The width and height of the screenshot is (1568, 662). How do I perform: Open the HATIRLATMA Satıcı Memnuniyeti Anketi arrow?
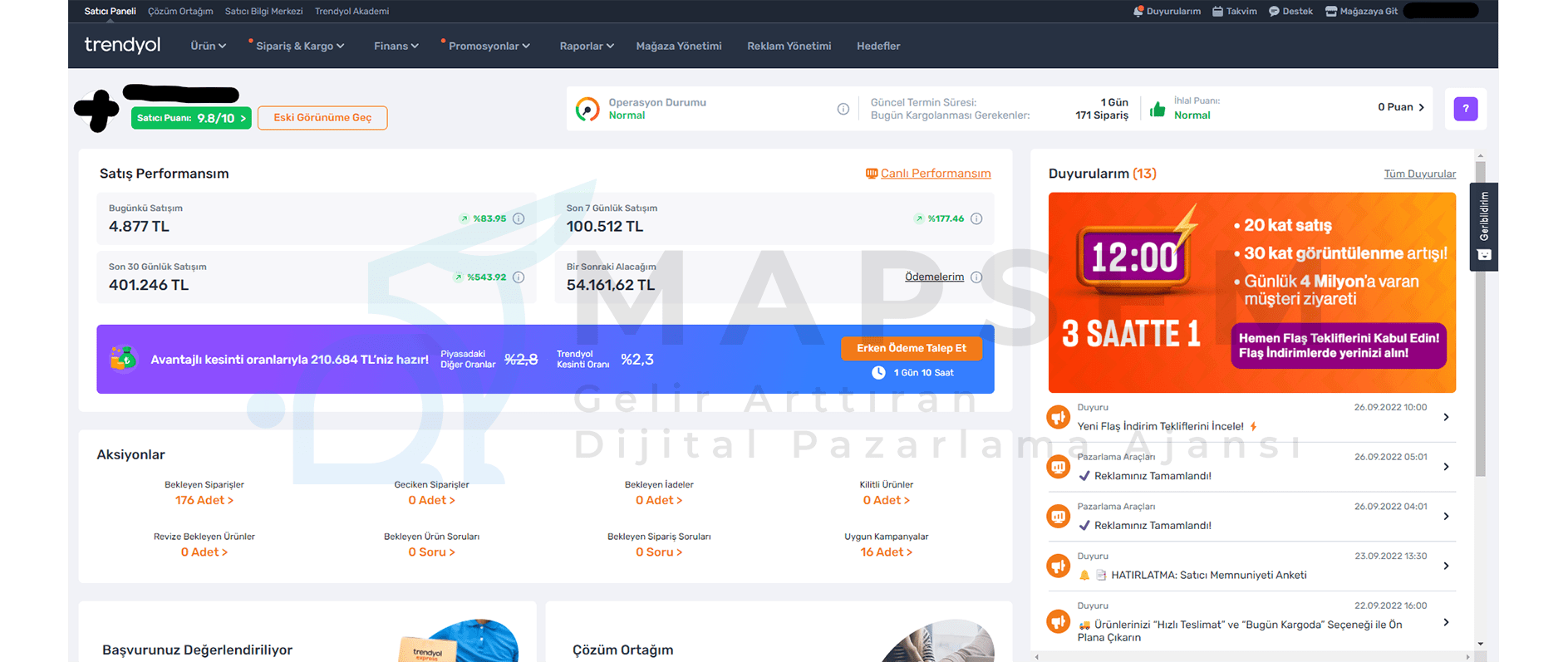[1446, 566]
